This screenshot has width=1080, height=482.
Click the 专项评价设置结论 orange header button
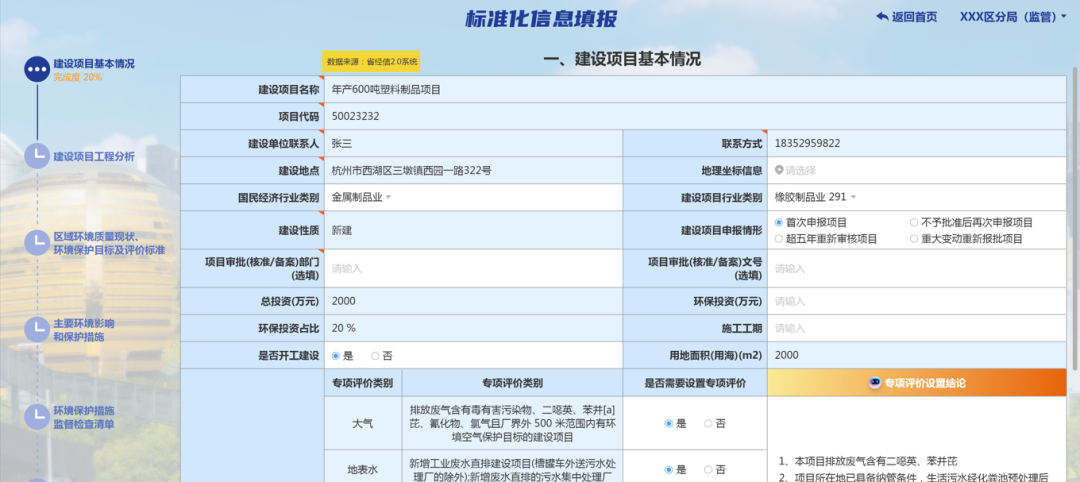pyautogui.click(x=917, y=383)
